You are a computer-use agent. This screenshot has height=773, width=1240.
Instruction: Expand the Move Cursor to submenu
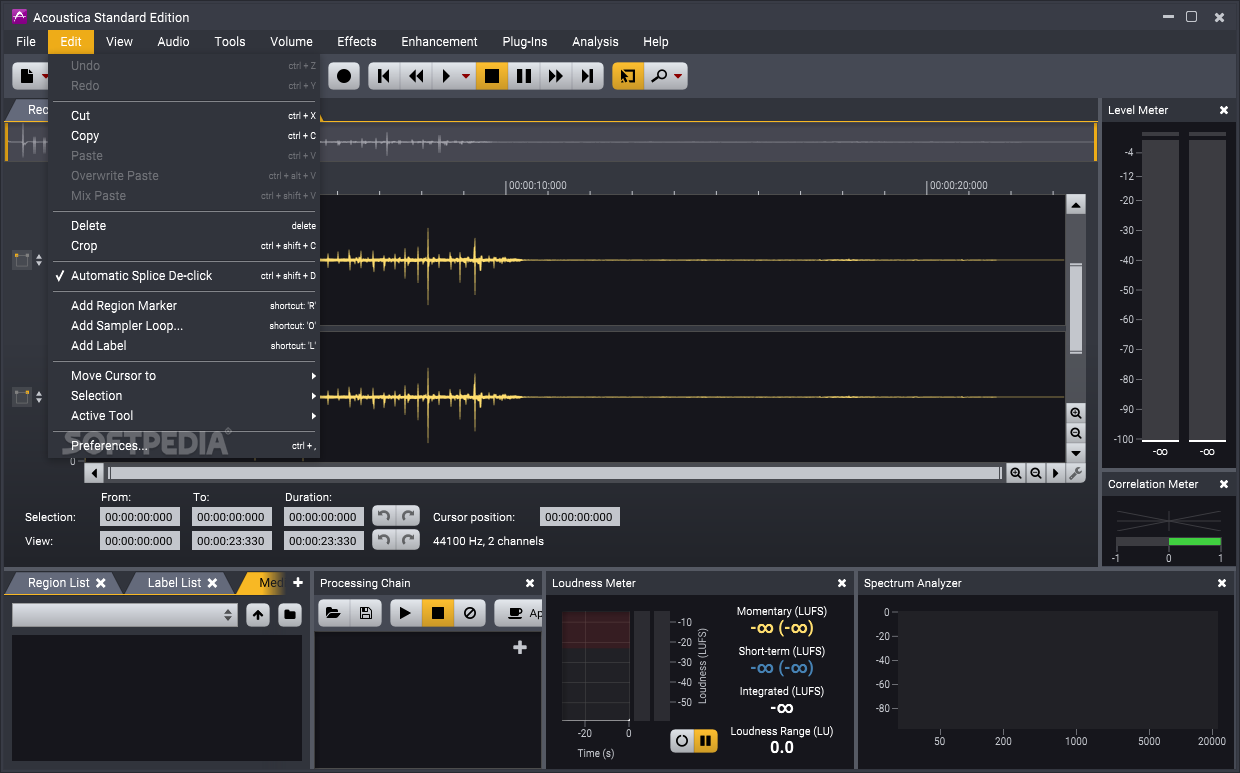tap(184, 376)
